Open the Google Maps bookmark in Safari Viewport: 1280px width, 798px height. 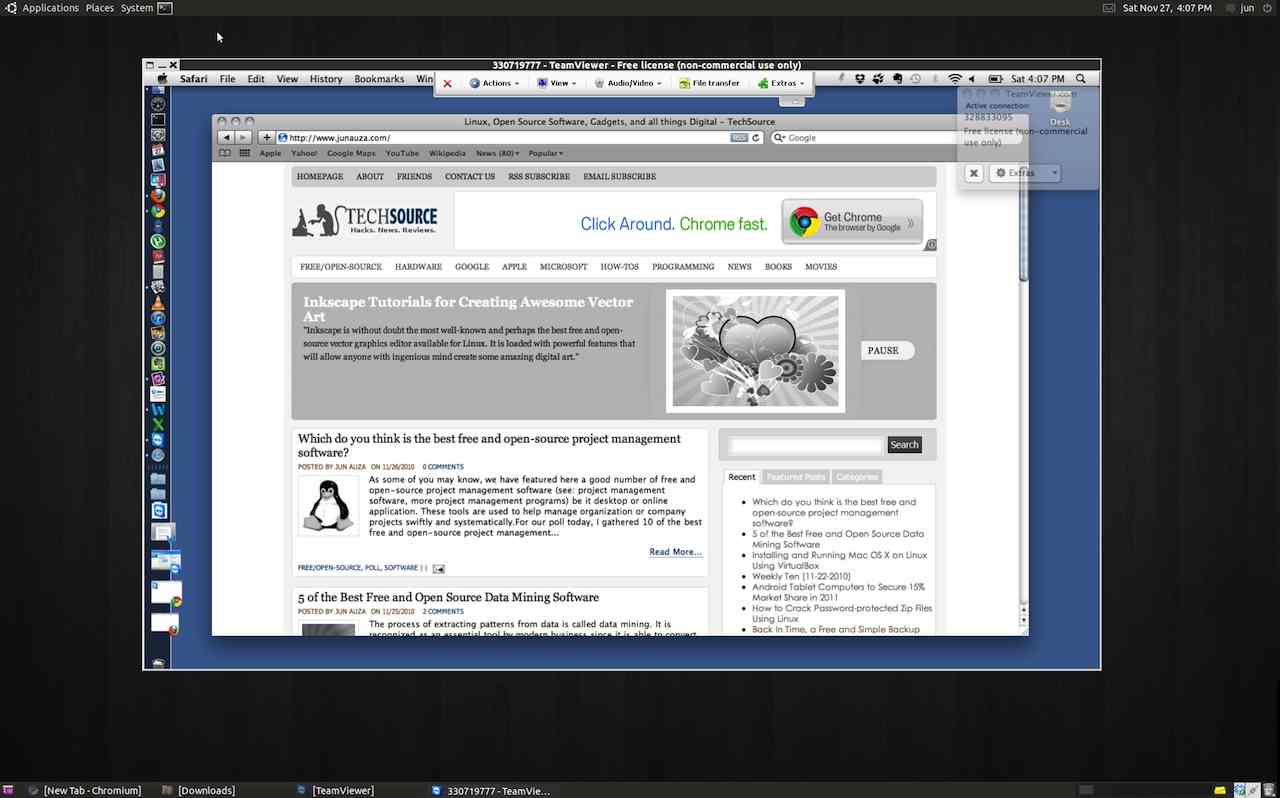tap(351, 153)
